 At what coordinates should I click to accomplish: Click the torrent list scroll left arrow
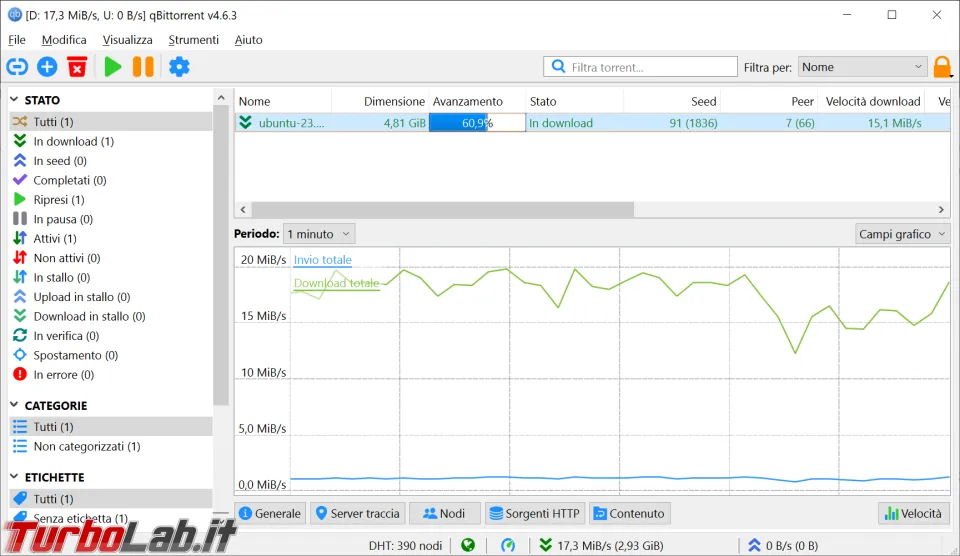point(243,209)
